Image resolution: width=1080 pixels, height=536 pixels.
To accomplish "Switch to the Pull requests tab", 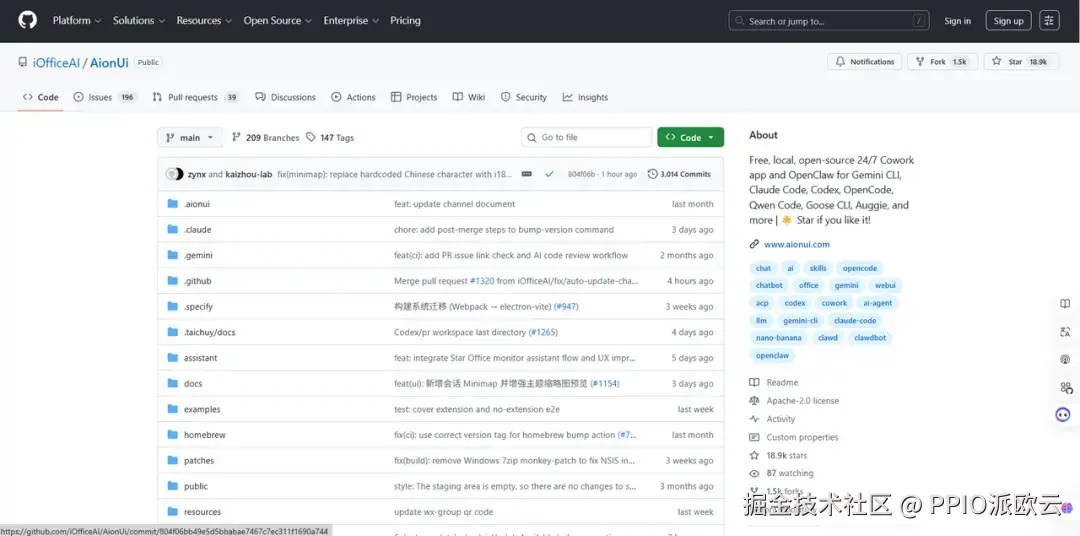I will pyautogui.click(x=196, y=97).
